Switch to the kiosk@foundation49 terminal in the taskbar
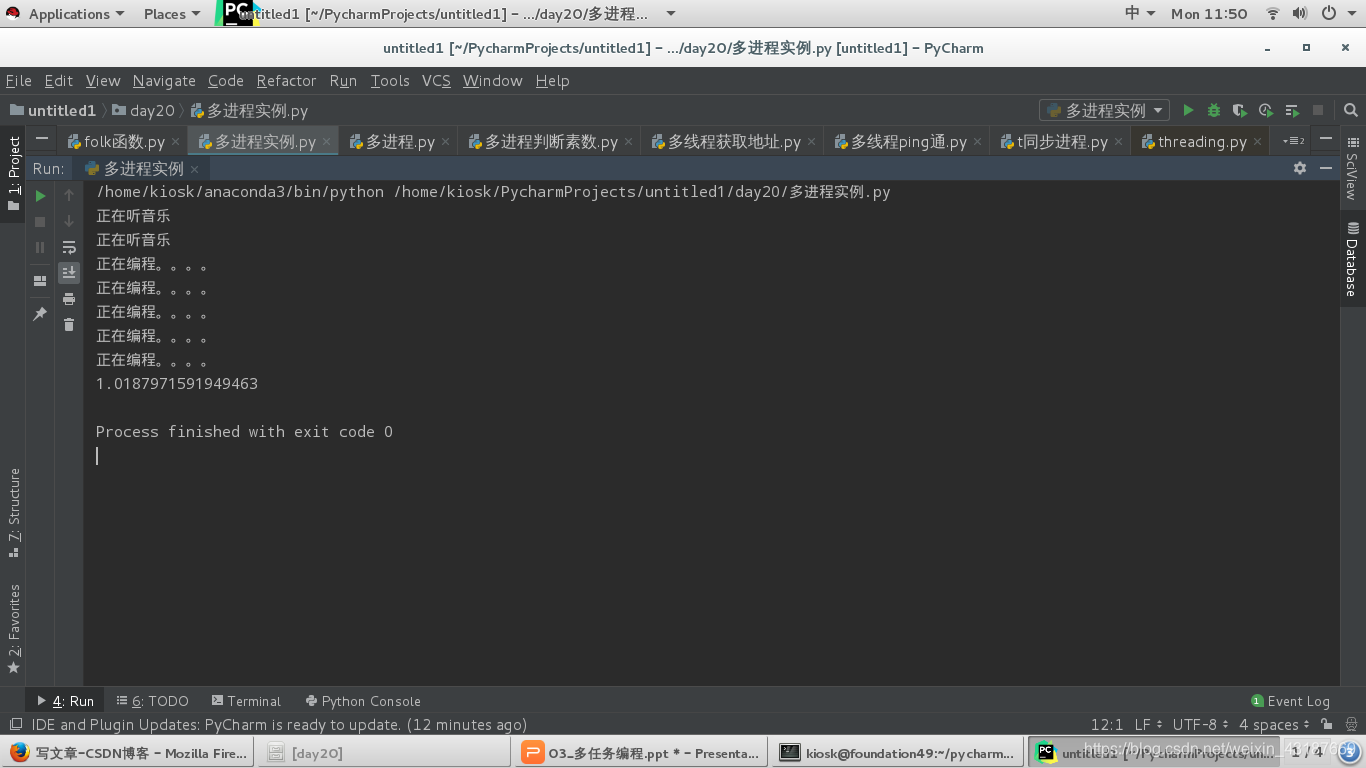The image size is (1366, 768). click(897, 753)
